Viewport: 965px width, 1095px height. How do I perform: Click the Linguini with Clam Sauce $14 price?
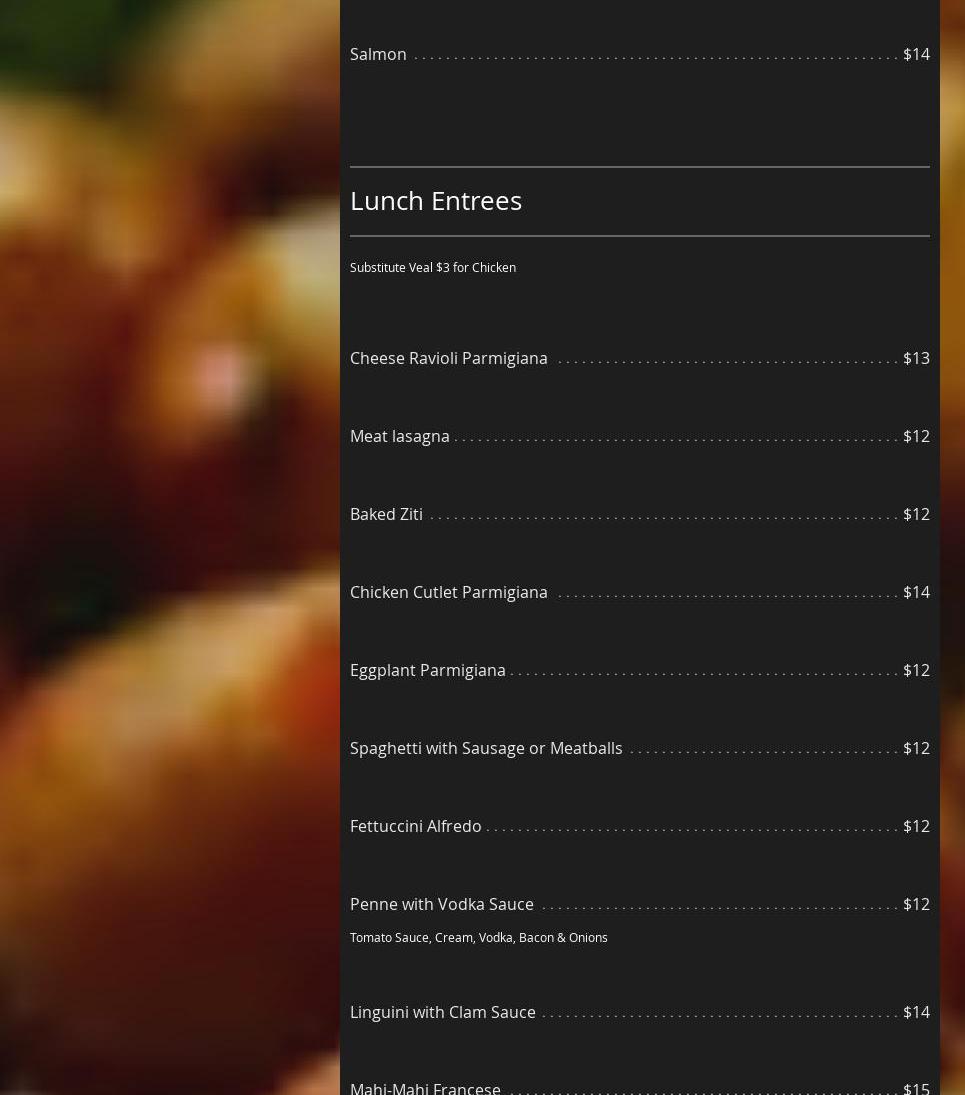click(x=916, y=1012)
